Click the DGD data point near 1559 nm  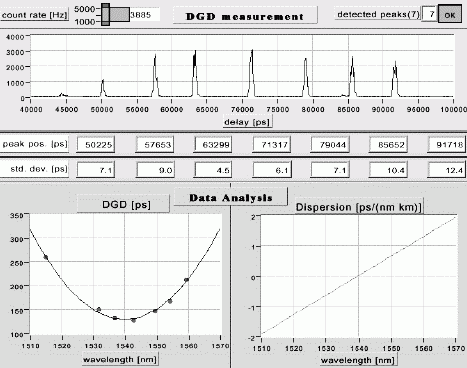187,280
